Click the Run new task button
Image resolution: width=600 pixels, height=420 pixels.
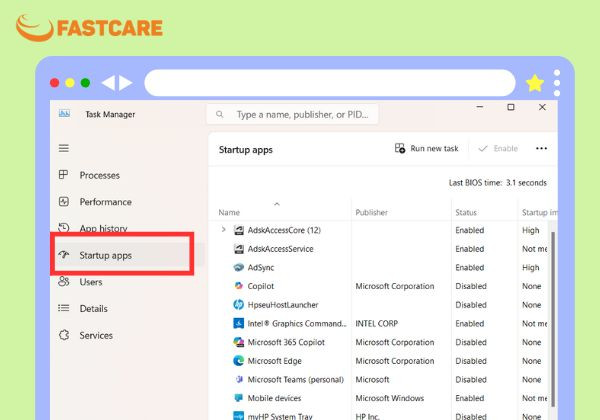(x=427, y=148)
